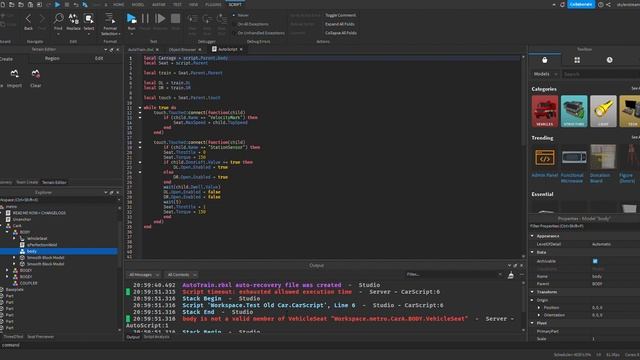
Task: Click the blue play icon in quick access bar
Action: tap(57, 4)
